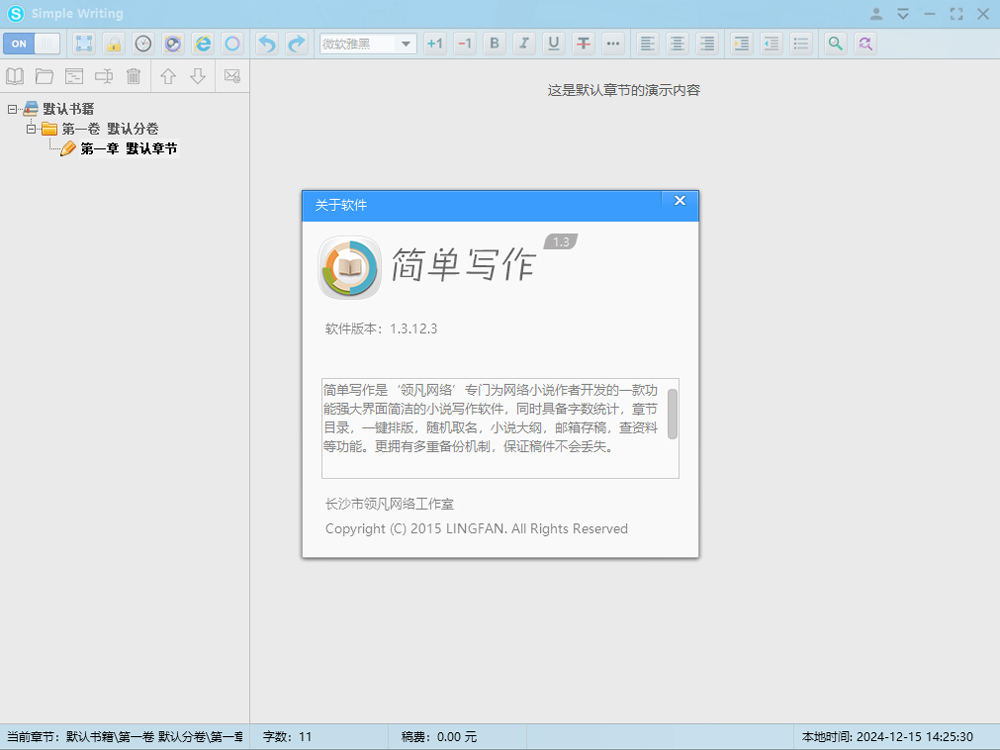Redo the last edit
The height and width of the screenshot is (750, 1000).
(297, 43)
